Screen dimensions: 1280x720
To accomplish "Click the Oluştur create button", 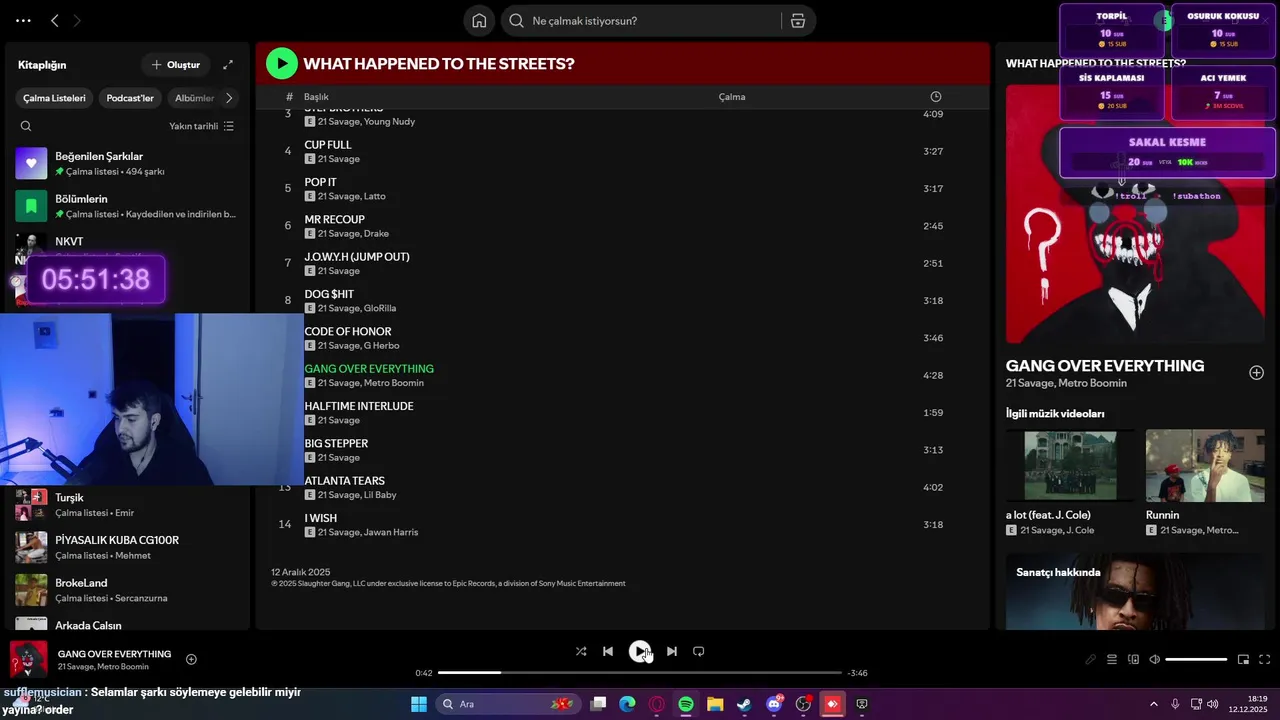I will pos(175,65).
